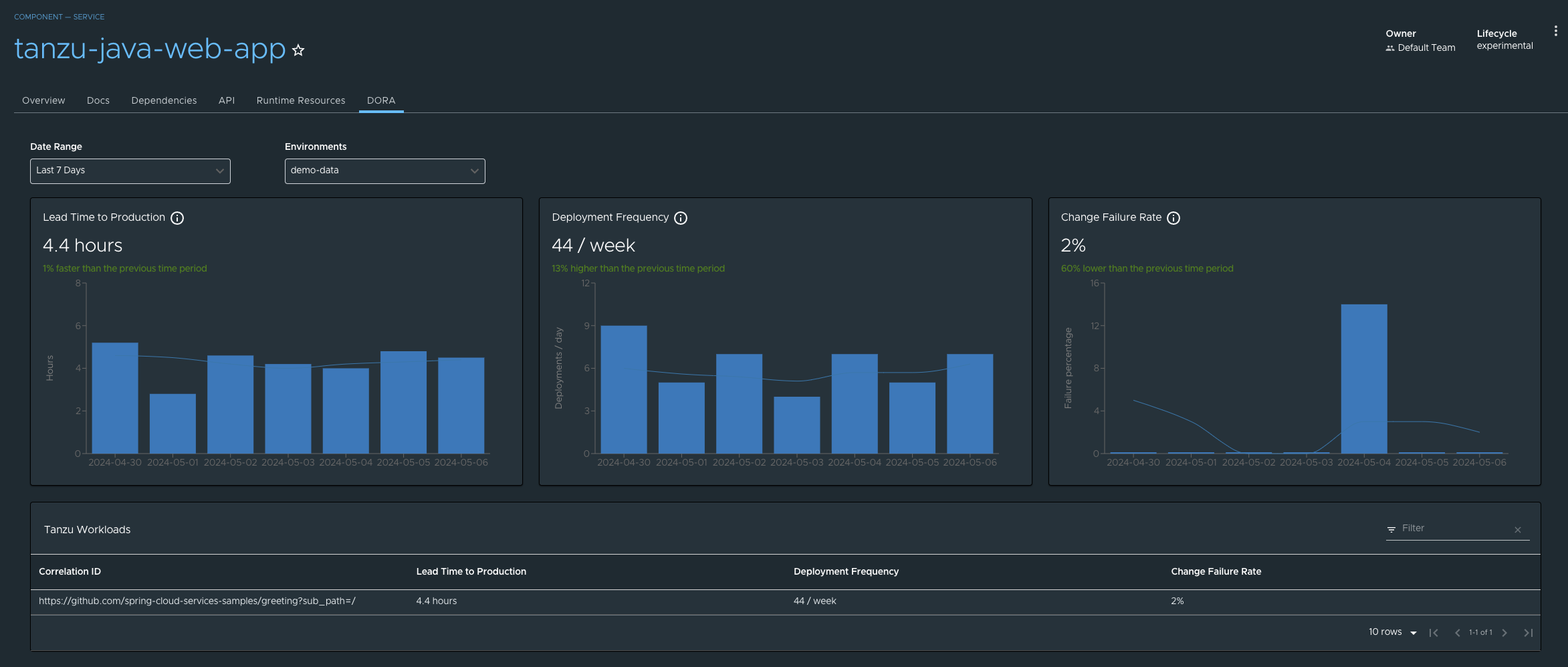This screenshot has width=1568, height=667.
Task: Go to next page of workloads table
Action: 1504,633
